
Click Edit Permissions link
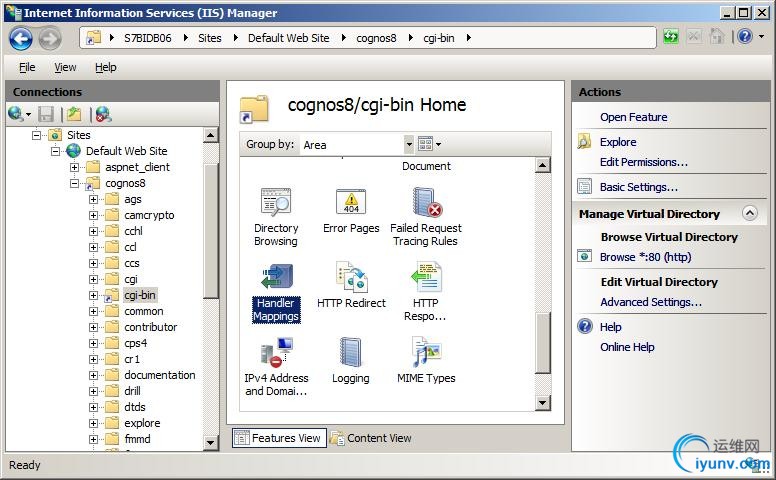point(643,162)
